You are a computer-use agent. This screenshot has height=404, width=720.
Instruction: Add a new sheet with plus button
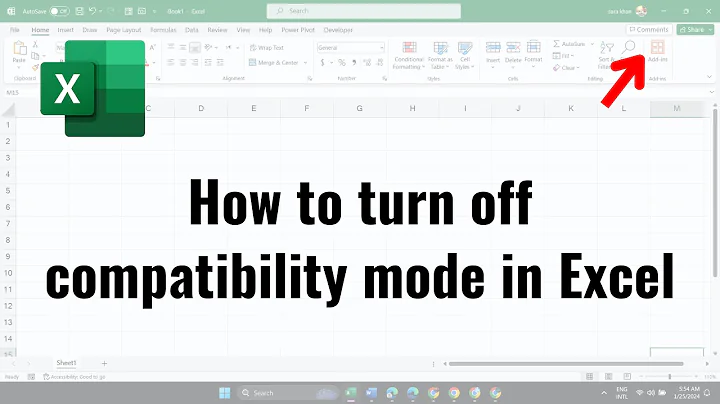click(x=104, y=364)
